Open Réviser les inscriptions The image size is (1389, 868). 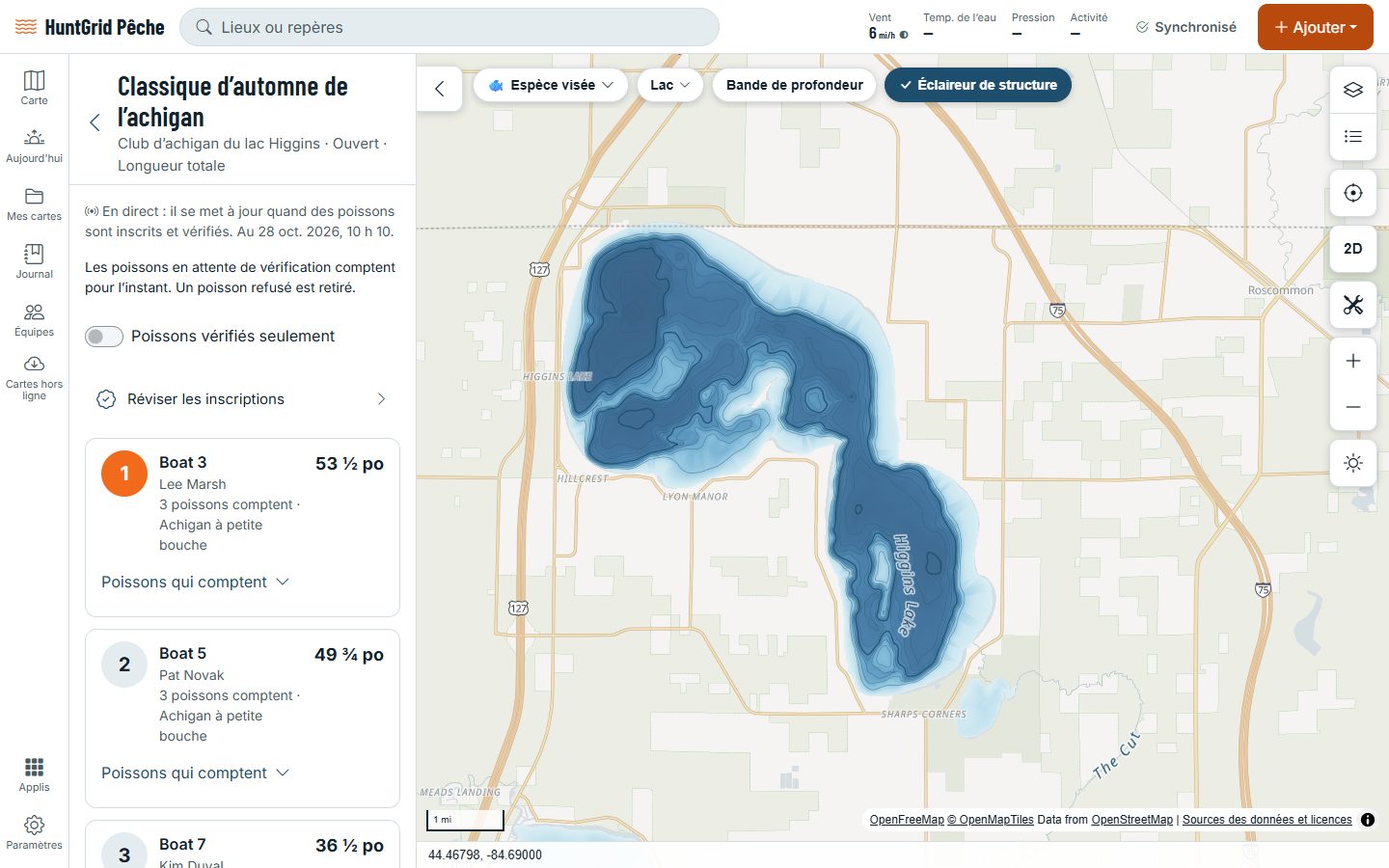point(242,399)
